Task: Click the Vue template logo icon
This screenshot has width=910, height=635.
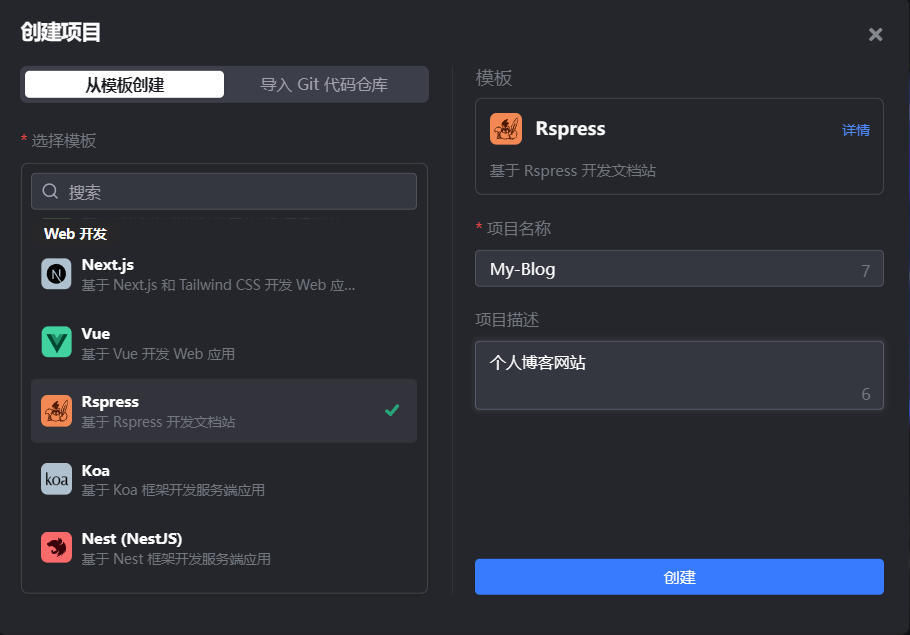Action: tap(56, 342)
